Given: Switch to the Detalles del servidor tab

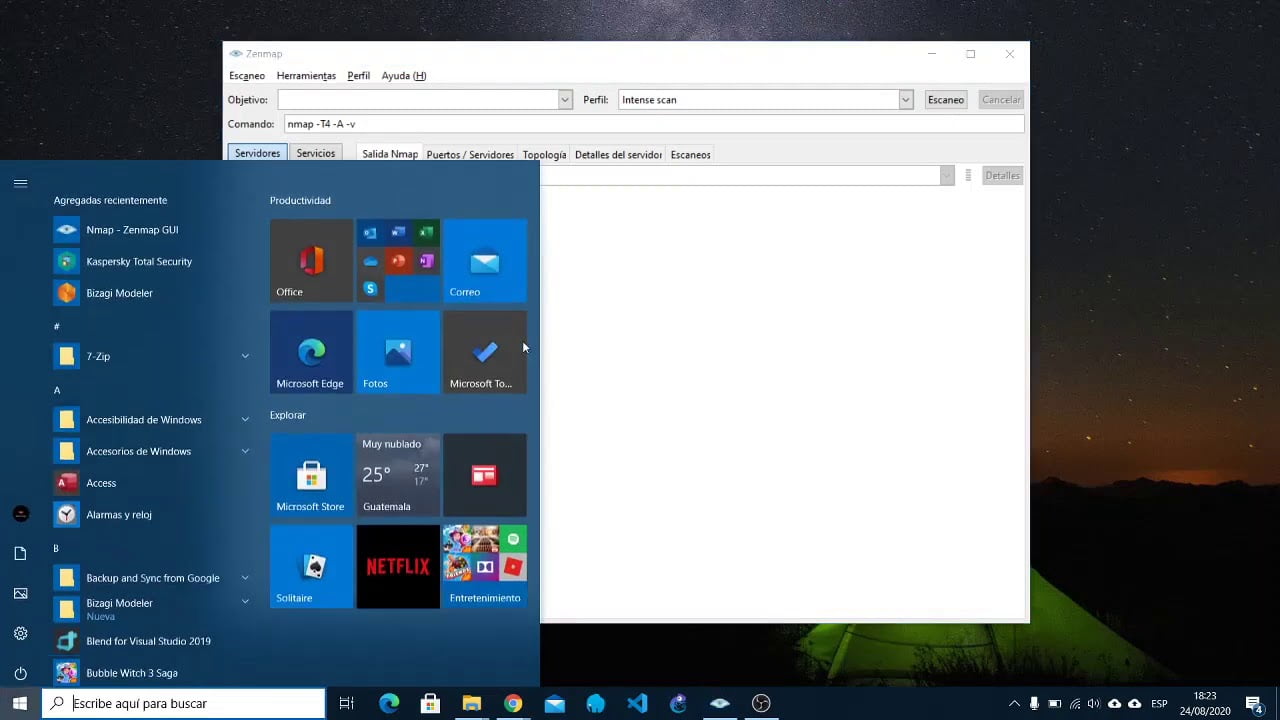Looking at the screenshot, I should pyautogui.click(x=618, y=155).
